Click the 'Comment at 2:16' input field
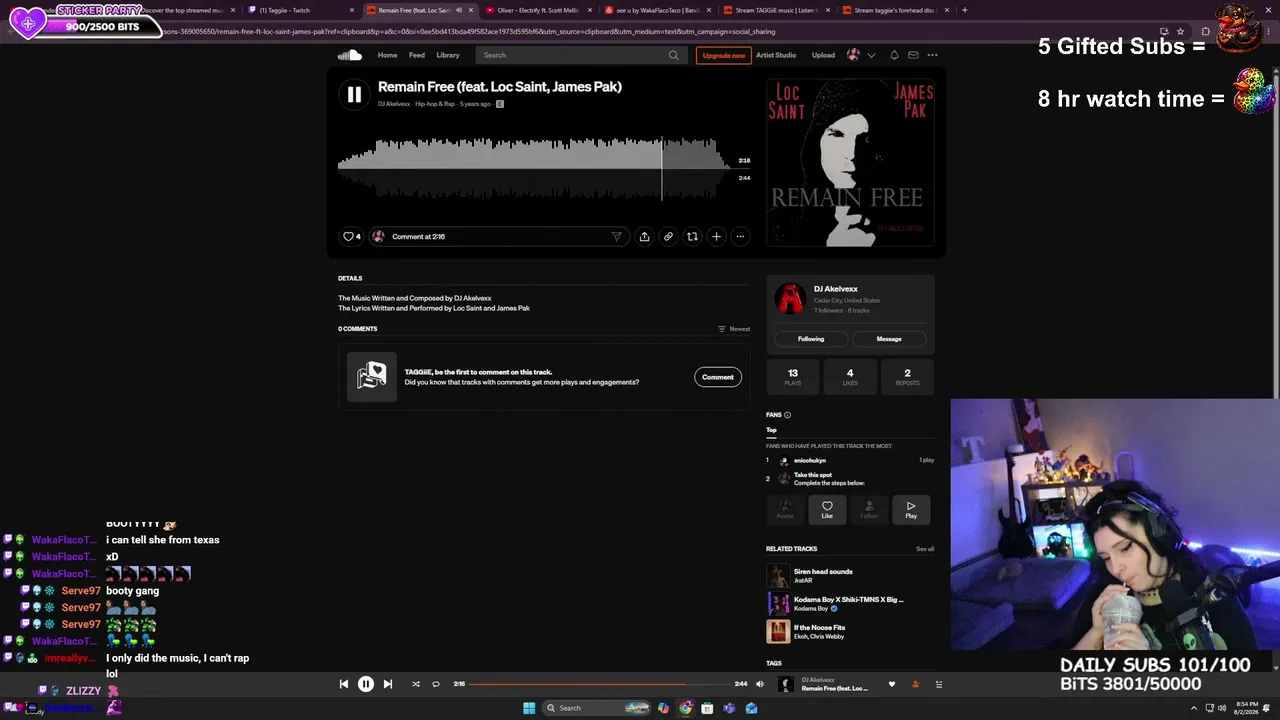Image resolution: width=1280 pixels, height=720 pixels. pyautogui.click(x=498, y=237)
